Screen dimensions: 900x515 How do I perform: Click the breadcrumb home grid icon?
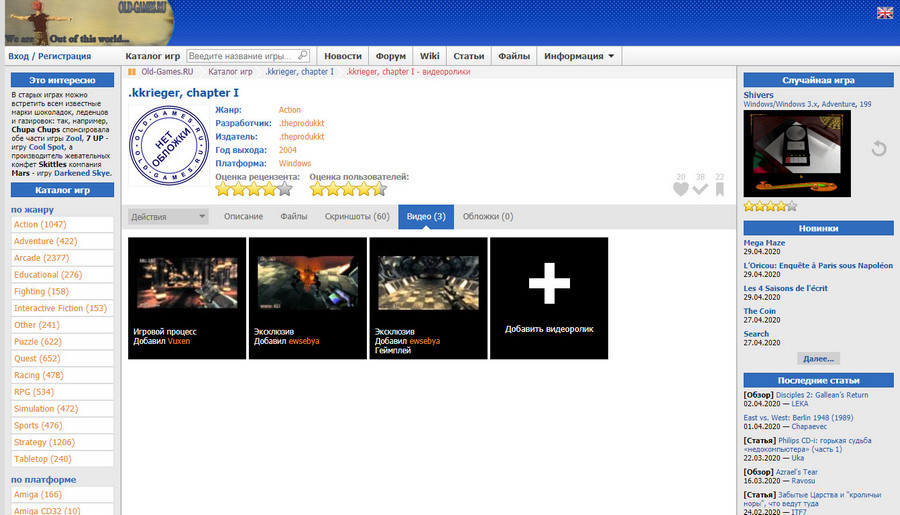click(132, 72)
